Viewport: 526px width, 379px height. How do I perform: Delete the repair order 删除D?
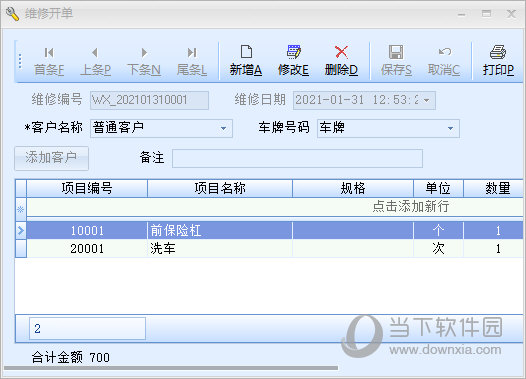pos(341,61)
